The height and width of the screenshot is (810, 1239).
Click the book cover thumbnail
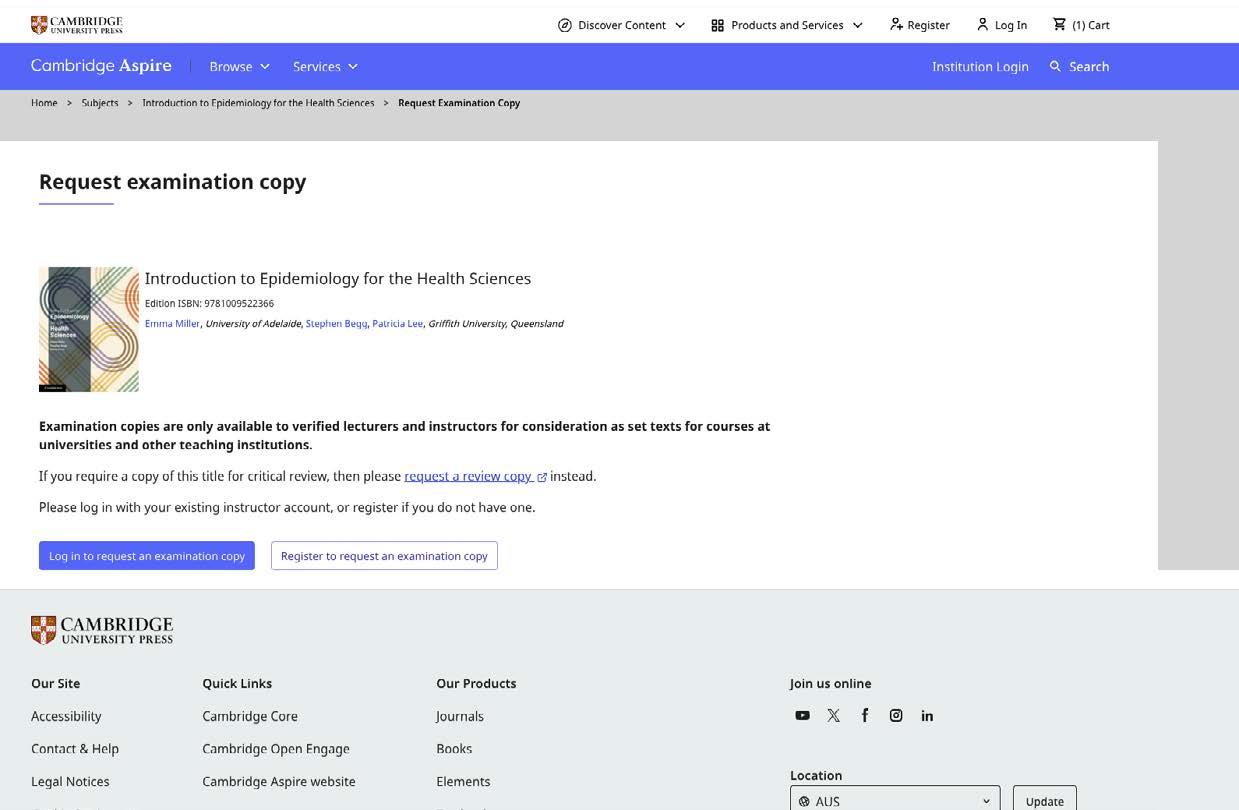point(89,329)
